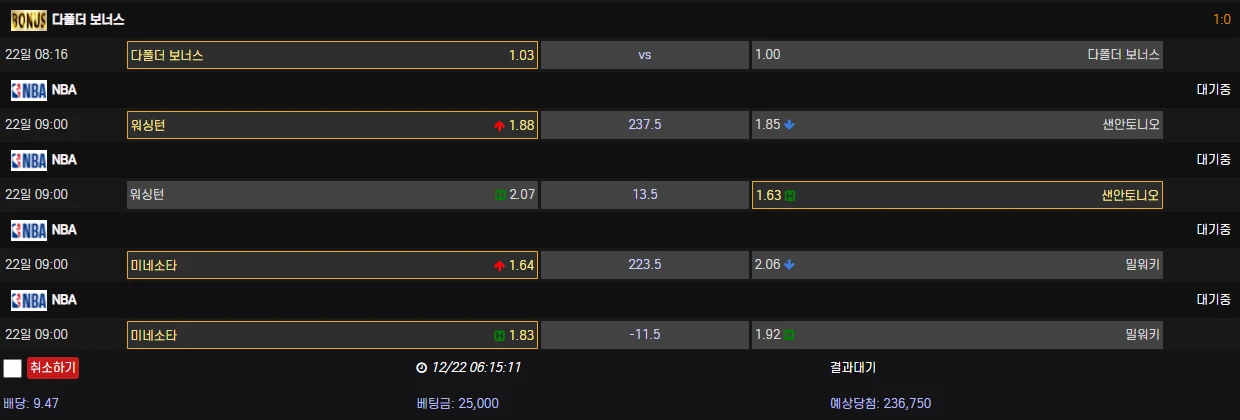Click the BONUS badge icon

pyautogui.click(x=29, y=19)
